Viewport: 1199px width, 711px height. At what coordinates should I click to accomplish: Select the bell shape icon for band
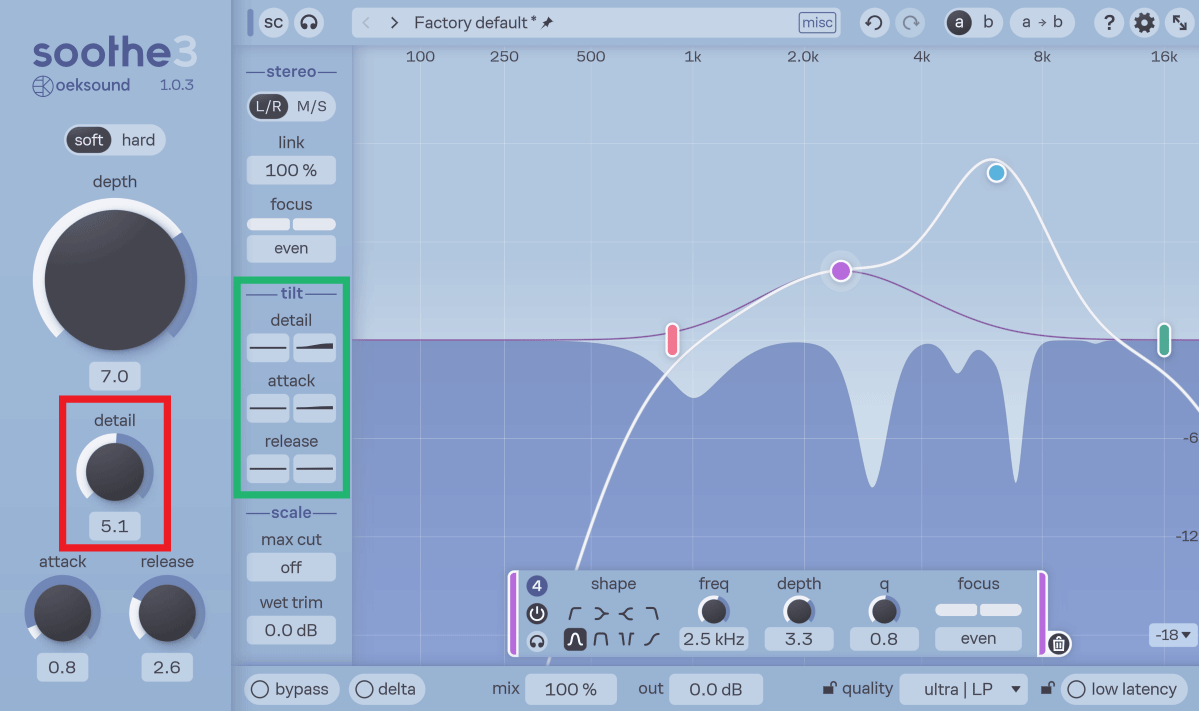575,638
